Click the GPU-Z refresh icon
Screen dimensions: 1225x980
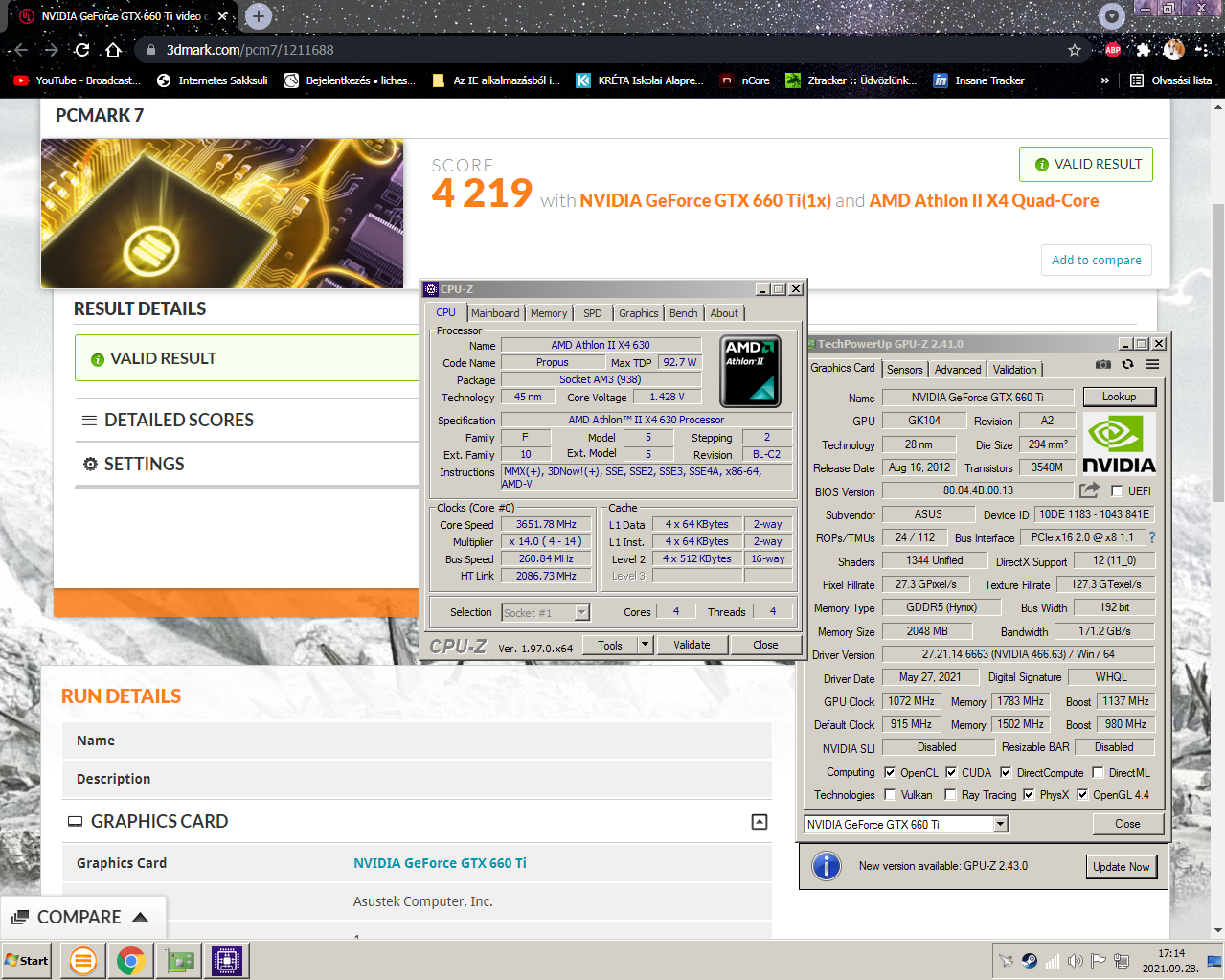coord(1127,364)
